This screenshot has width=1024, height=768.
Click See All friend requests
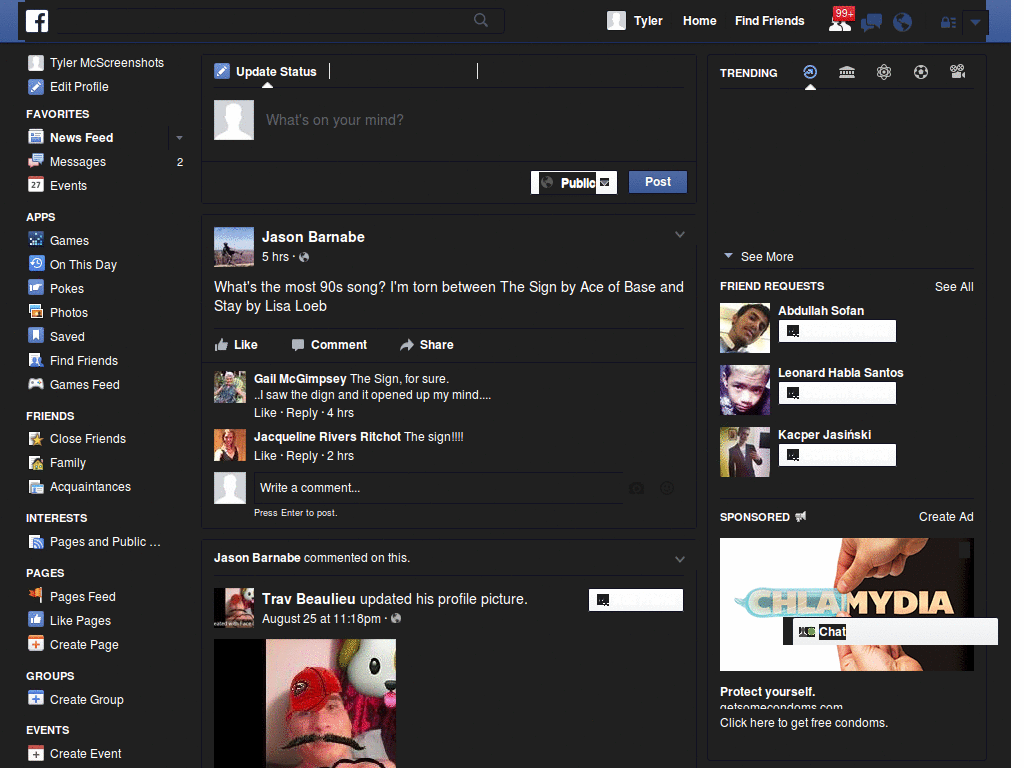(953, 287)
